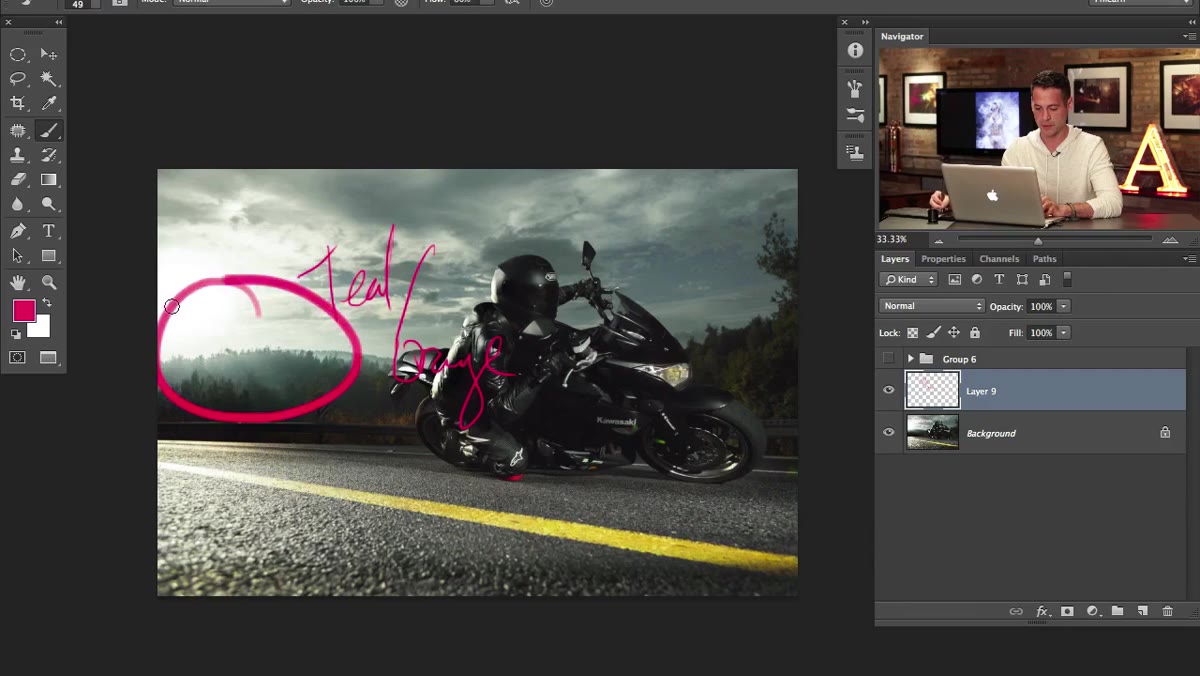This screenshot has width=1200, height=676.
Task: Select the Clone Stamp tool
Action: pos(18,155)
